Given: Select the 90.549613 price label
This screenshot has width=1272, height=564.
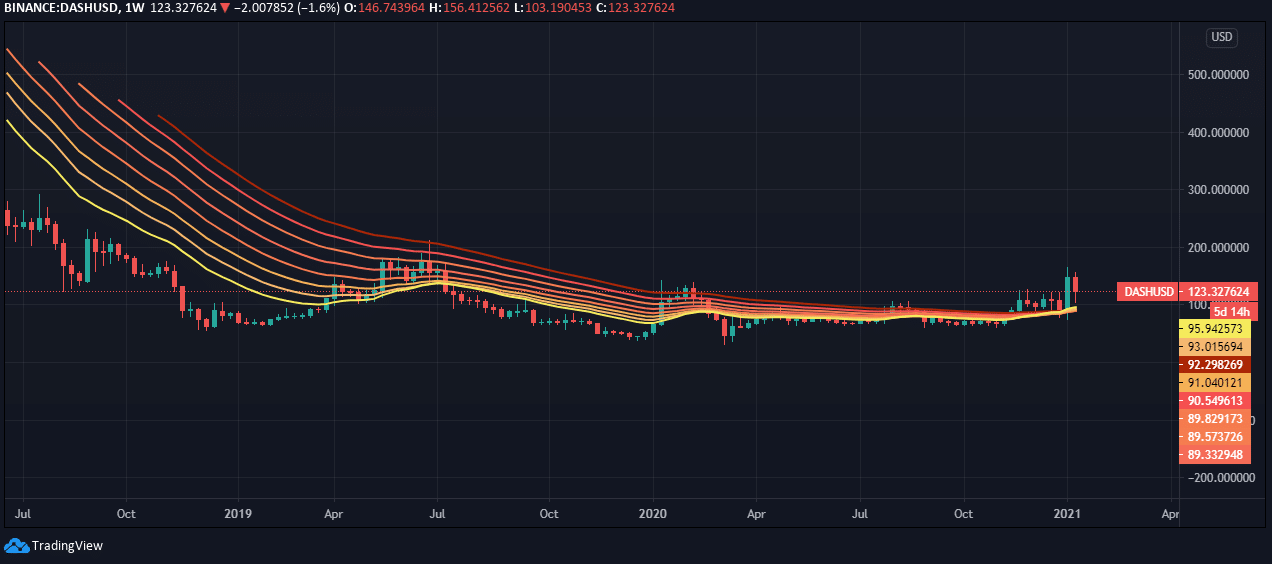Looking at the screenshot, I should (x=1215, y=400).
